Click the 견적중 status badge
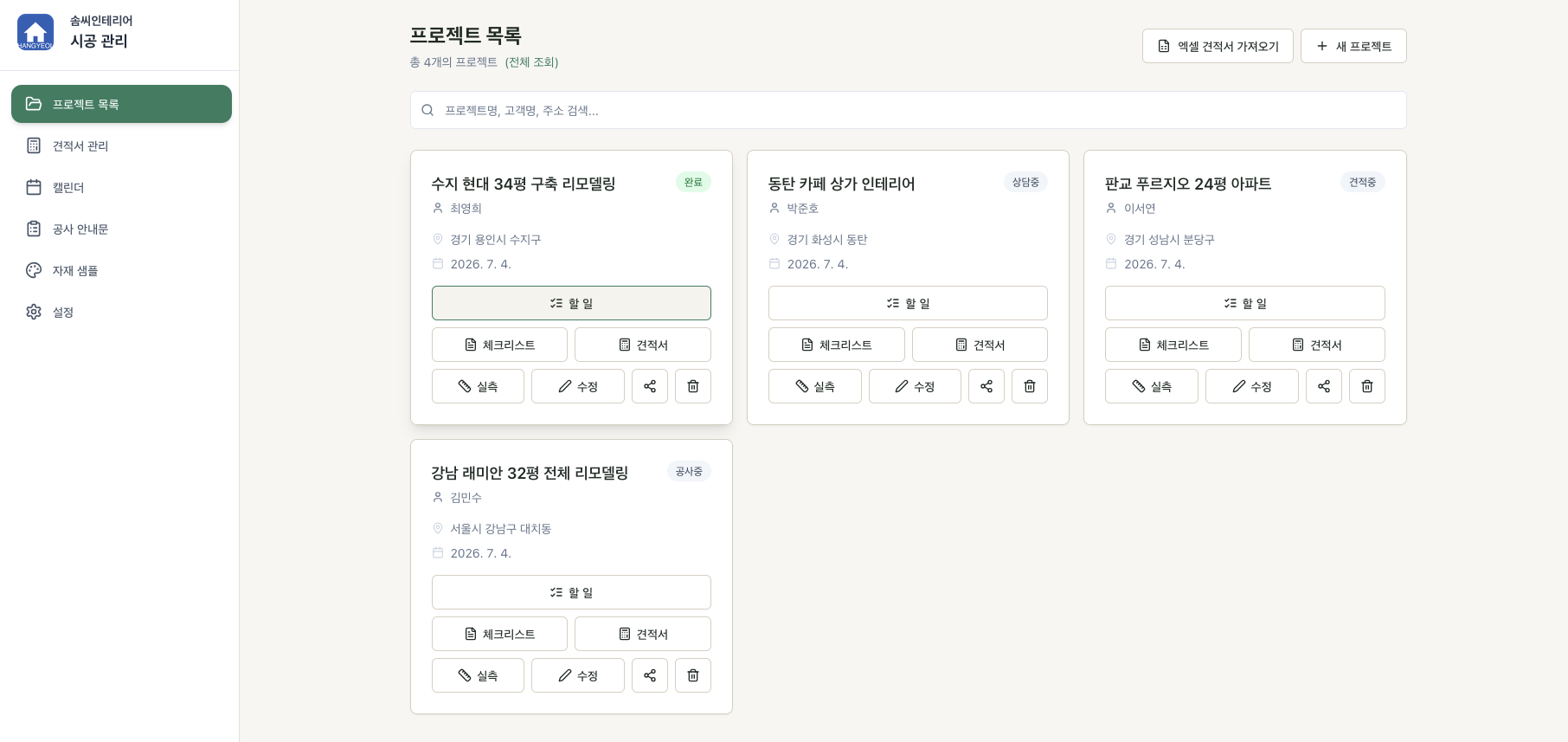The height and width of the screenshot is (742, 1568). tap(1363, 182)
